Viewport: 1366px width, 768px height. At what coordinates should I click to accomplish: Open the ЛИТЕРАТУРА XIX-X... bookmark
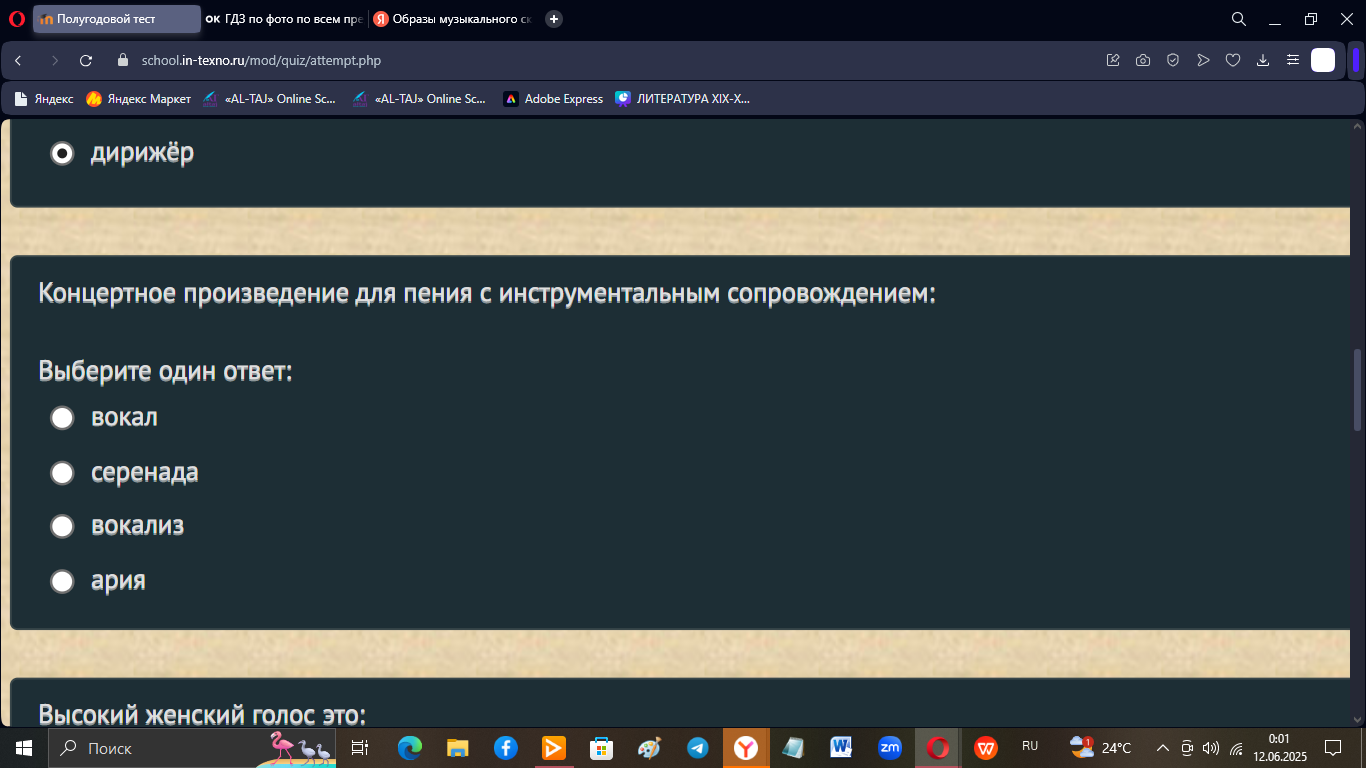(x=682, y=99)
